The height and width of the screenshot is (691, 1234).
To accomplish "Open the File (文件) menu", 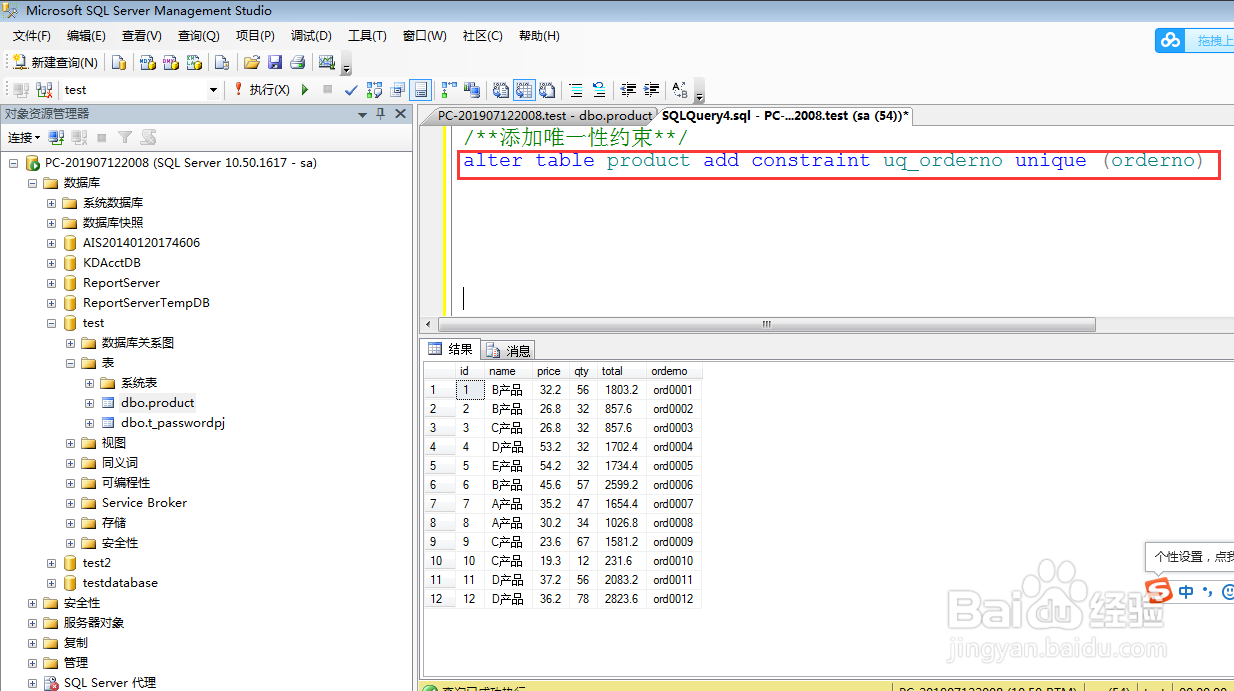I will tap(32, 36).
